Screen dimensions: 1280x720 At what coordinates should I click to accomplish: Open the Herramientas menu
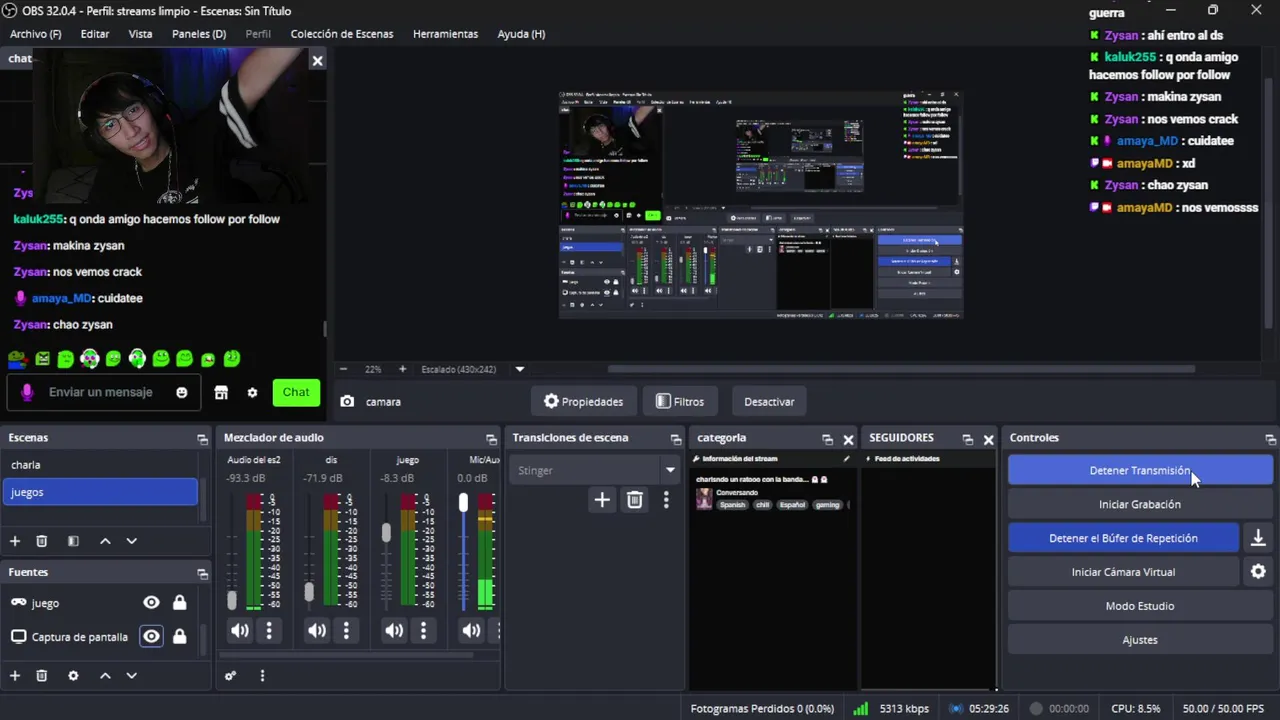445,34
